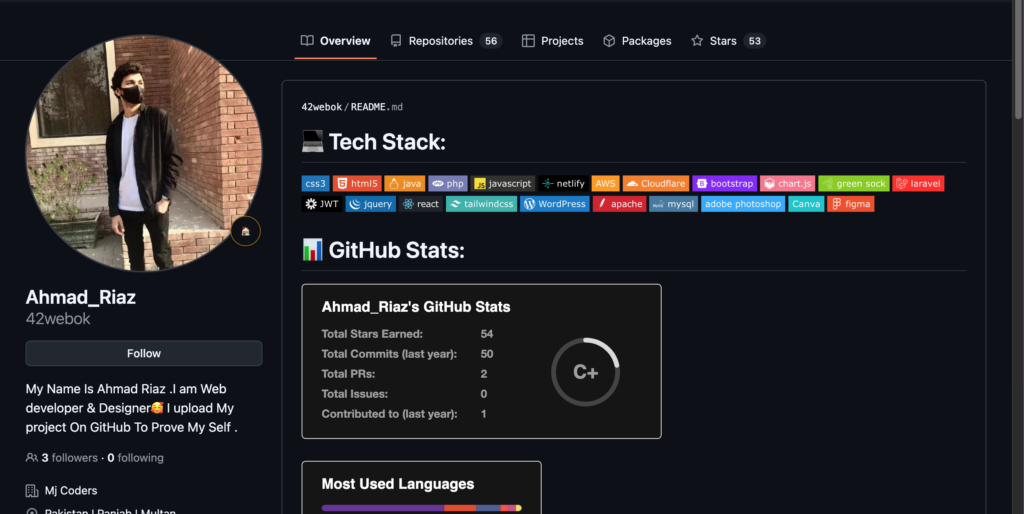Click the building icon beside Mj Coders
Viewport: 1024px width, 514px height.
(31, 490)
